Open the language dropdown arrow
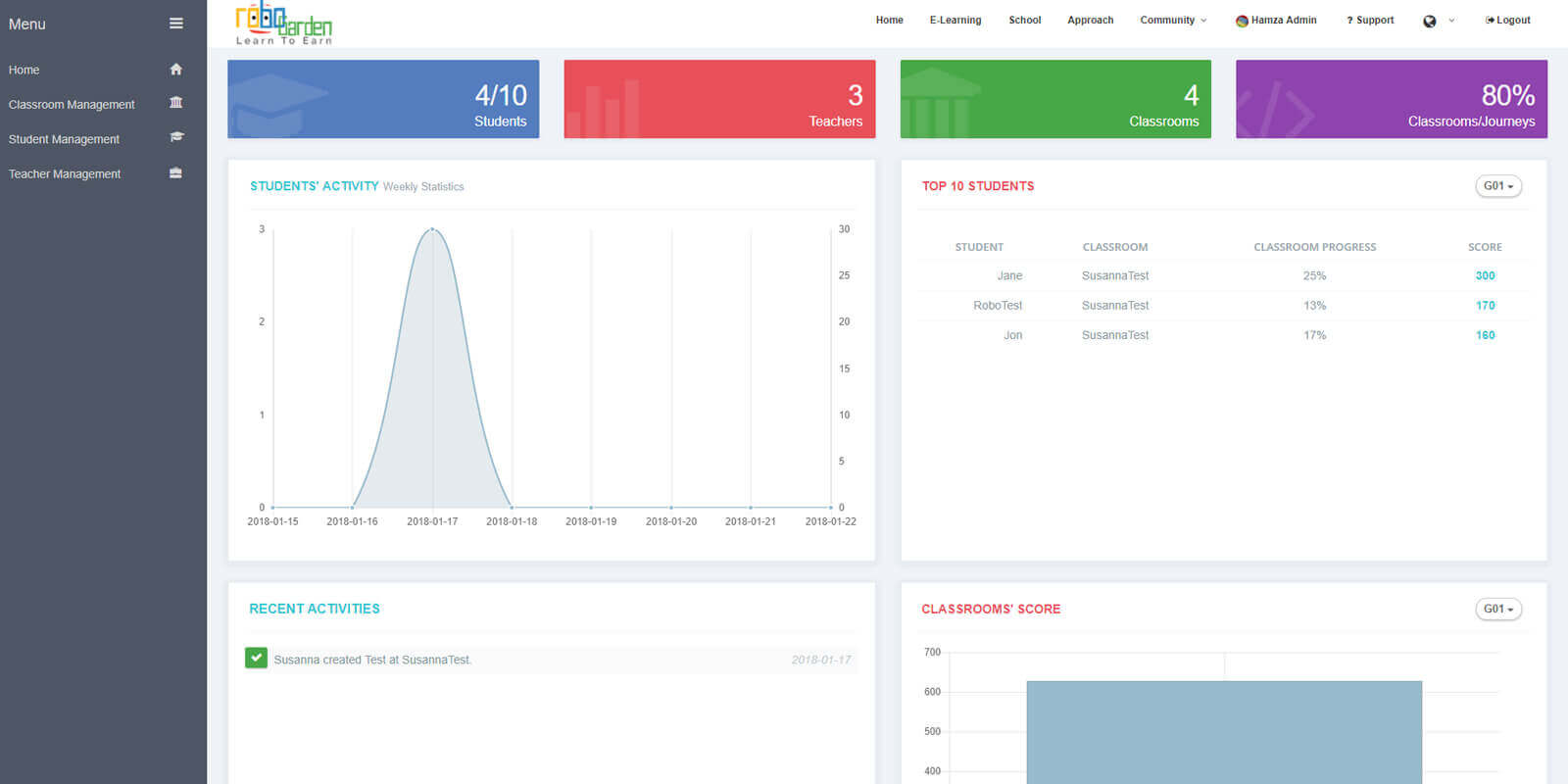The image size is (1568, 784). pyautogui.click(x=1451, y=21)
